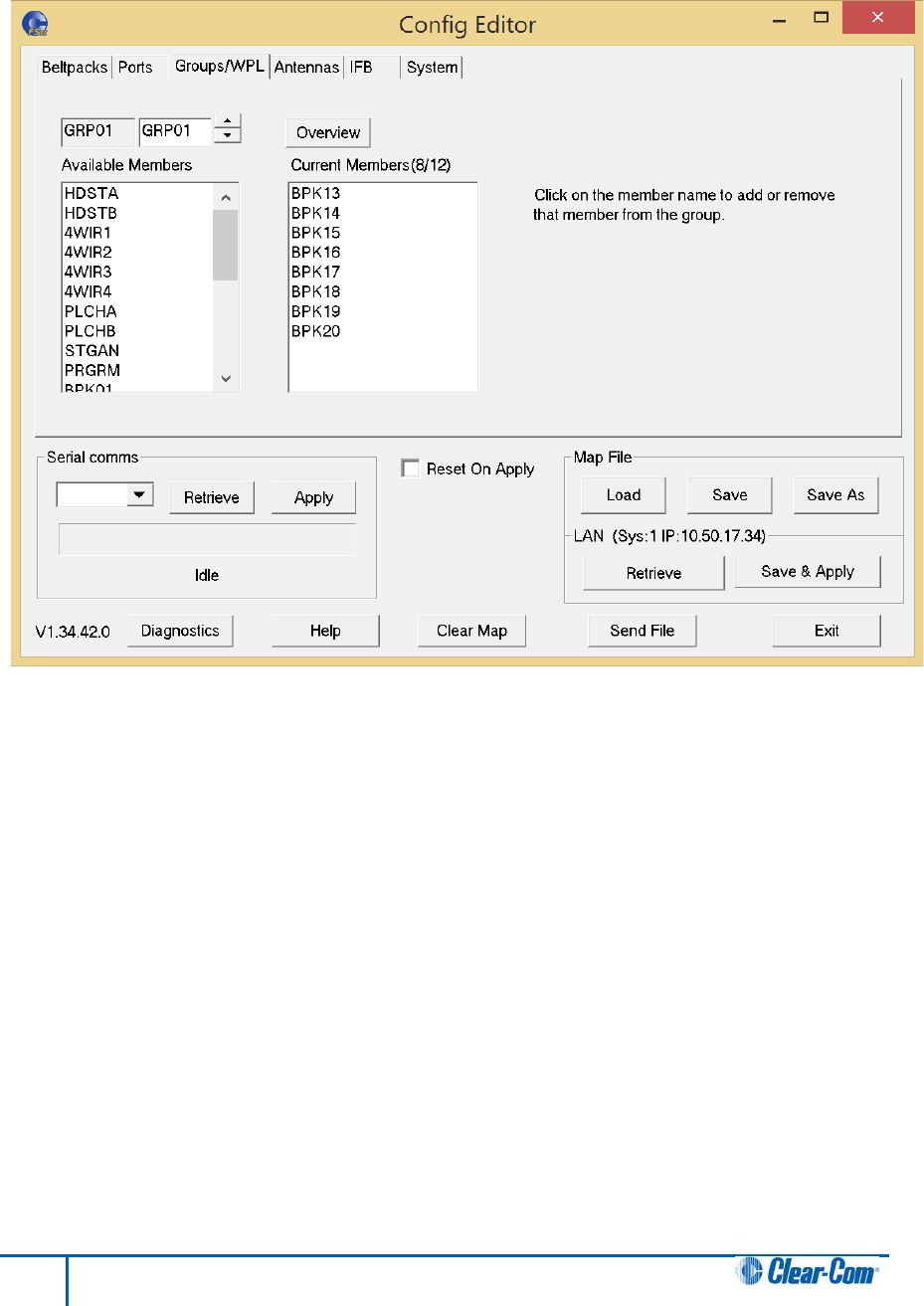The height and width of the screenshot is (1306, 924).
Task: Close the Config Editor window
Action: [x=878, y=18]
